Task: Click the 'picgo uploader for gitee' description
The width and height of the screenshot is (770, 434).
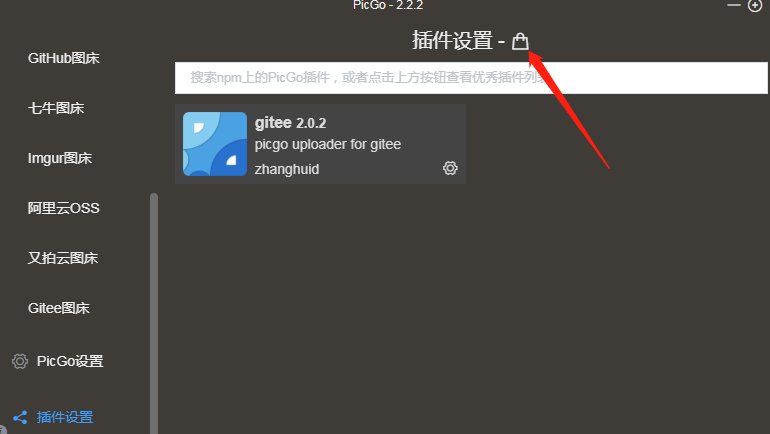Action: click(328, 144)
